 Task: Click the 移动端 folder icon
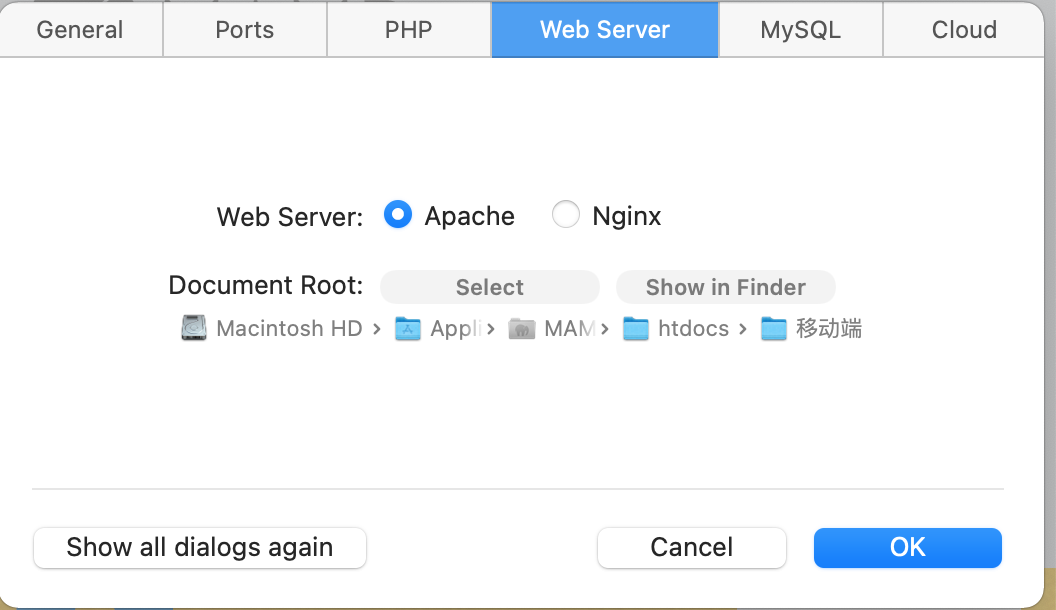point(774,328)
